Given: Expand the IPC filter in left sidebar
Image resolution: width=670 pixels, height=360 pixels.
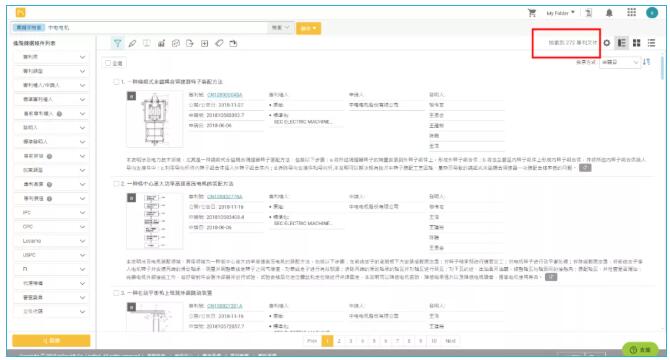Looking at the screenshot, I should click(51, 213).
